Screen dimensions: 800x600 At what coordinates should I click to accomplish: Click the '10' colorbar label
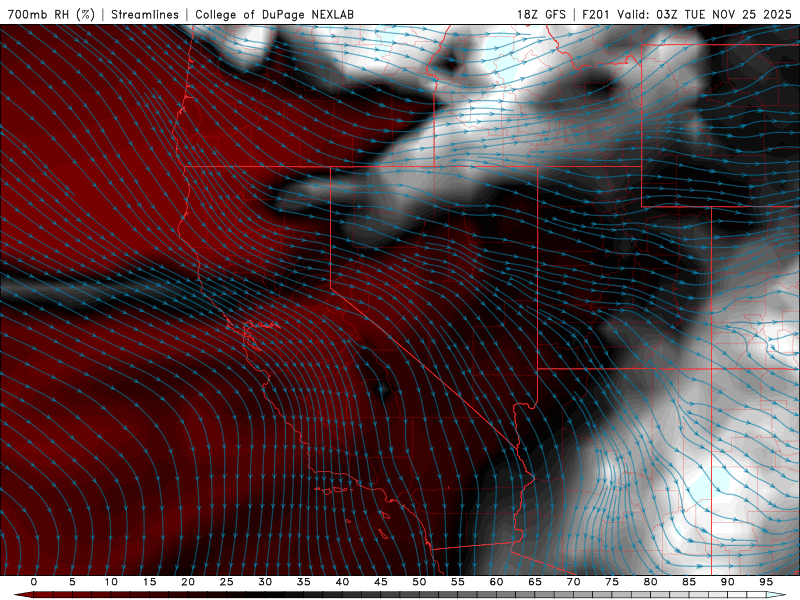(111, 582)
